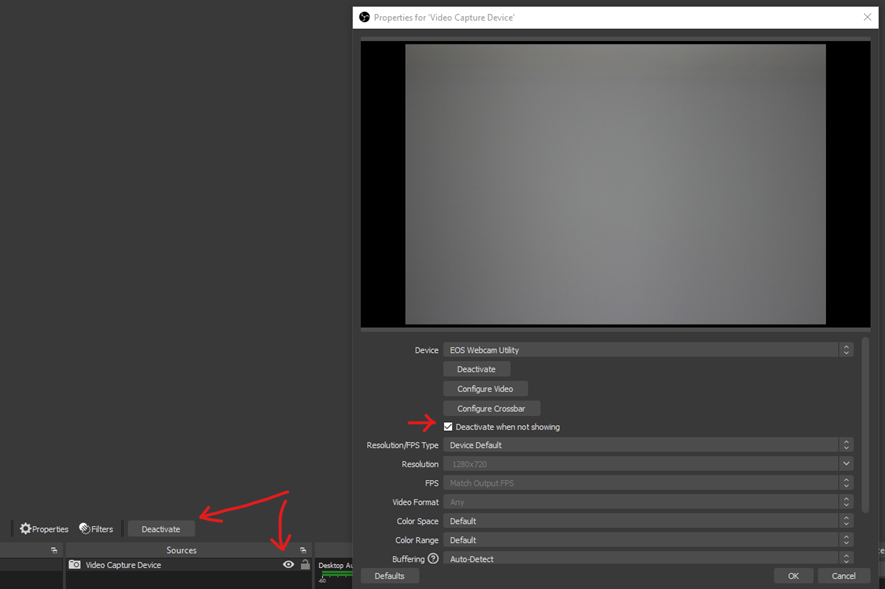
Task: Open the Resolution/FPS Type dropdown
Action: (648, 445)
